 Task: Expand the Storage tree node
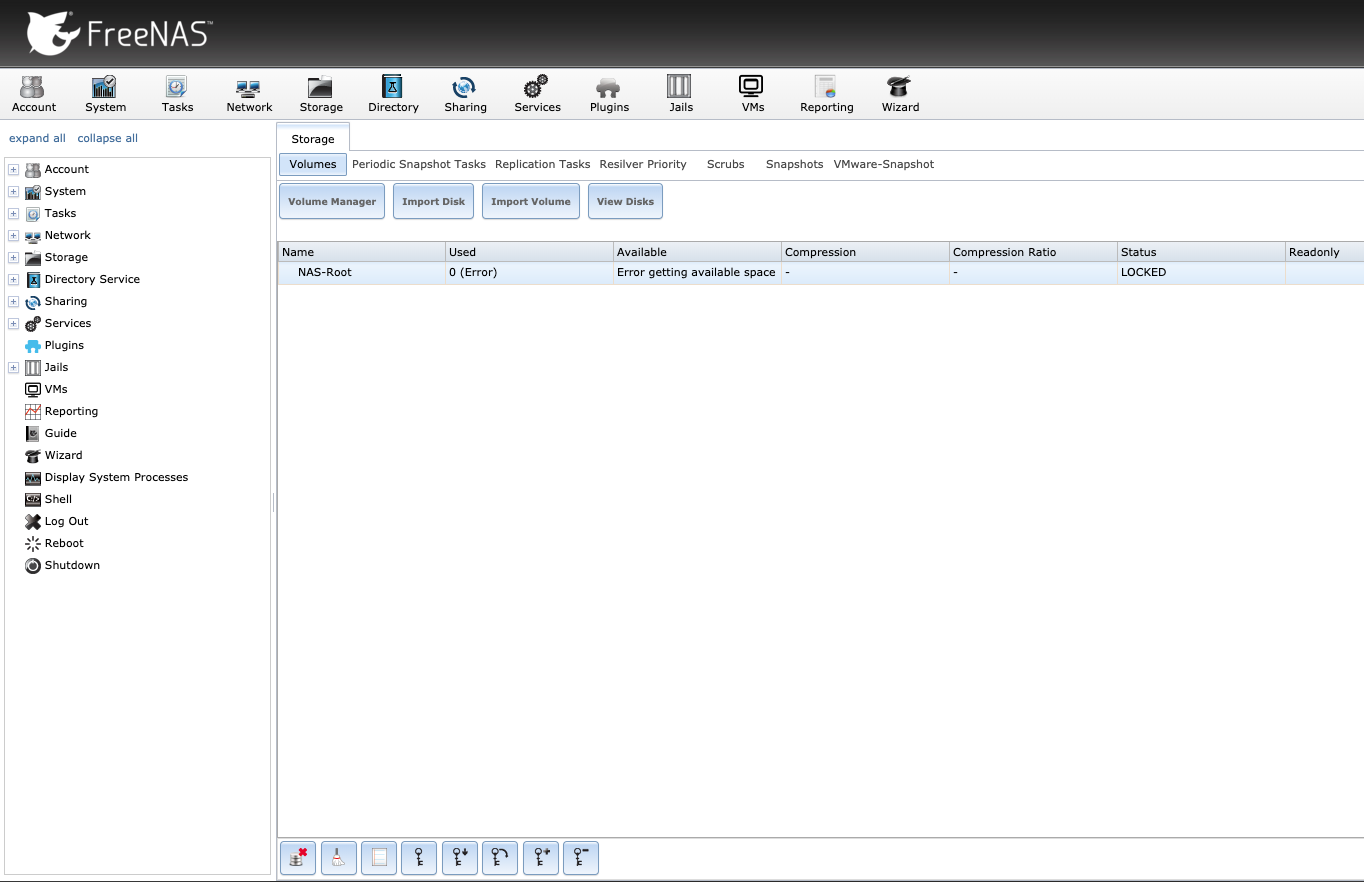[x=14, y=257]
